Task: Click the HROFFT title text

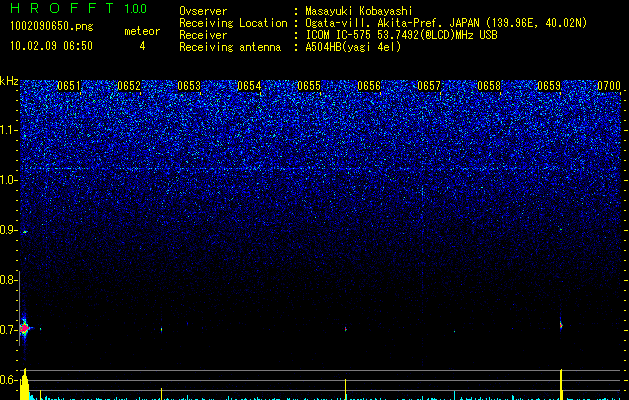Action: [62, 8]
